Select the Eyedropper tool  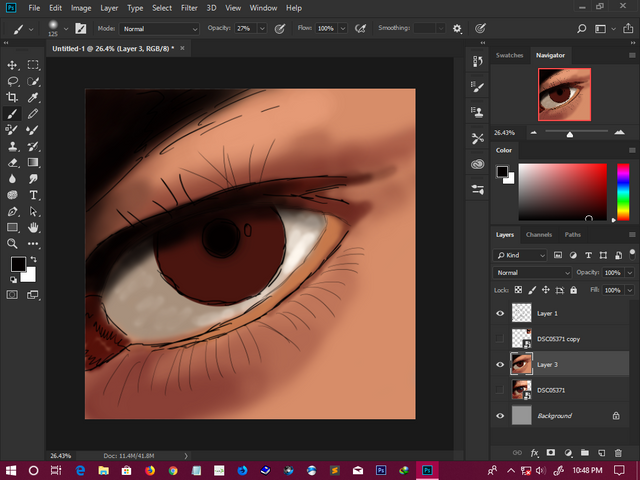33,98
